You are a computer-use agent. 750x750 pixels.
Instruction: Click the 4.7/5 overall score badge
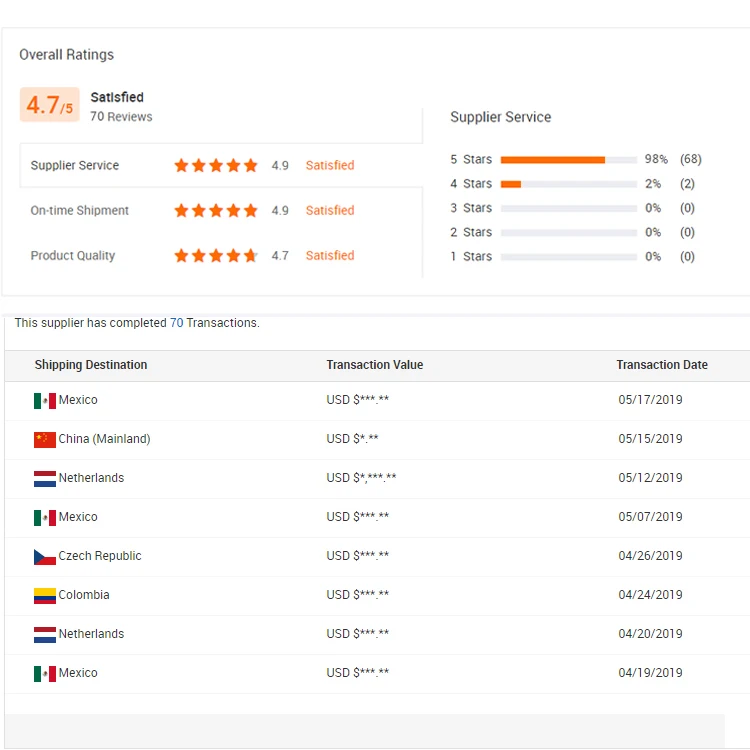coord(49,105)
